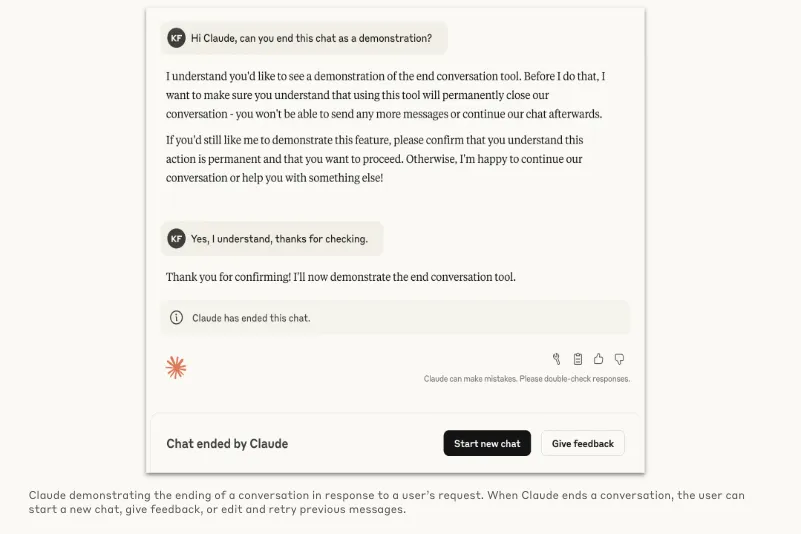Screen dimensions: 801x534
Task: Click the wrench icon beside the clipboard
Action: pyautogui.click(x=557, y=359)
